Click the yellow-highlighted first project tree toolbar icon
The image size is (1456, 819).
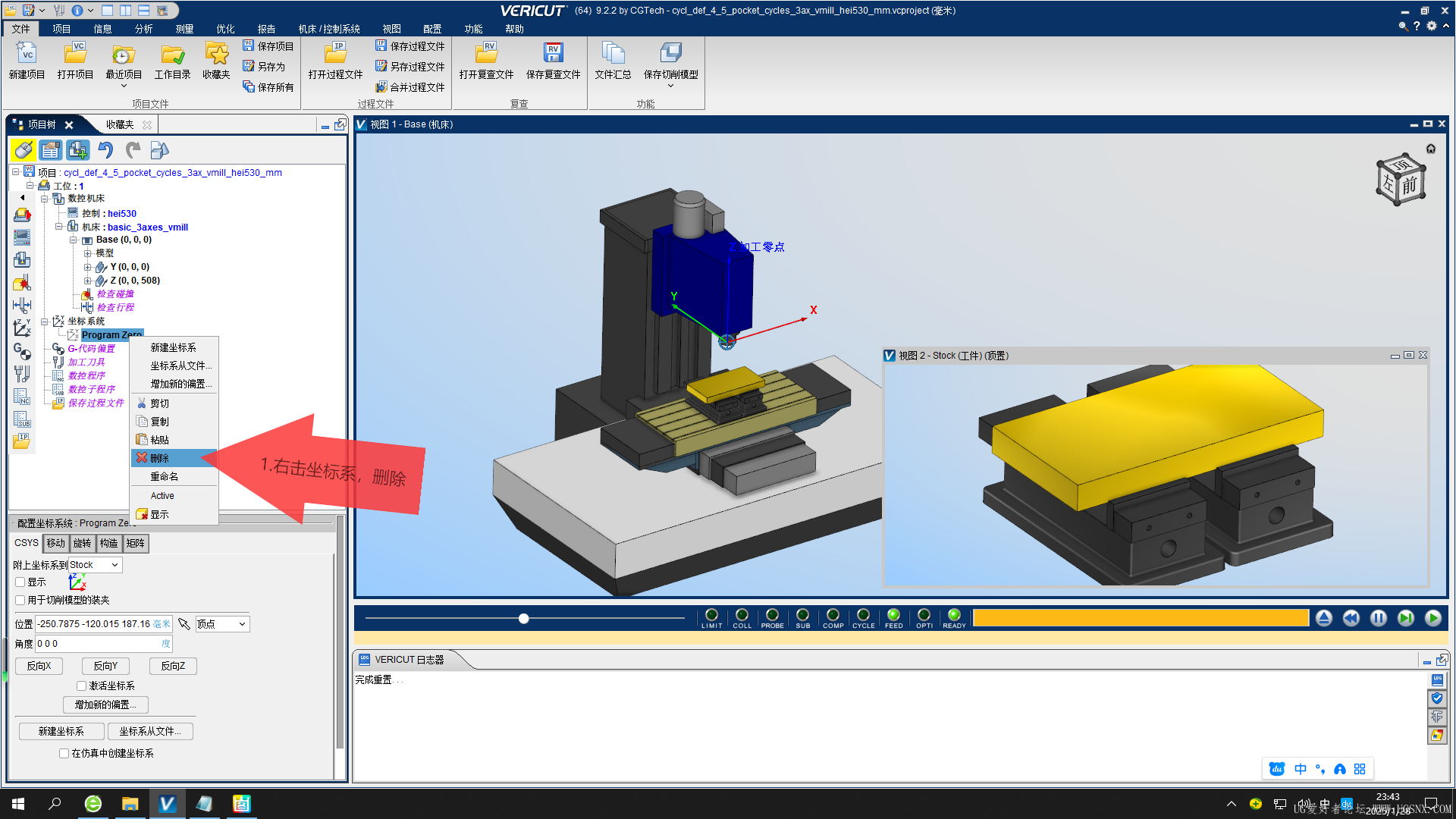(23, 150)
